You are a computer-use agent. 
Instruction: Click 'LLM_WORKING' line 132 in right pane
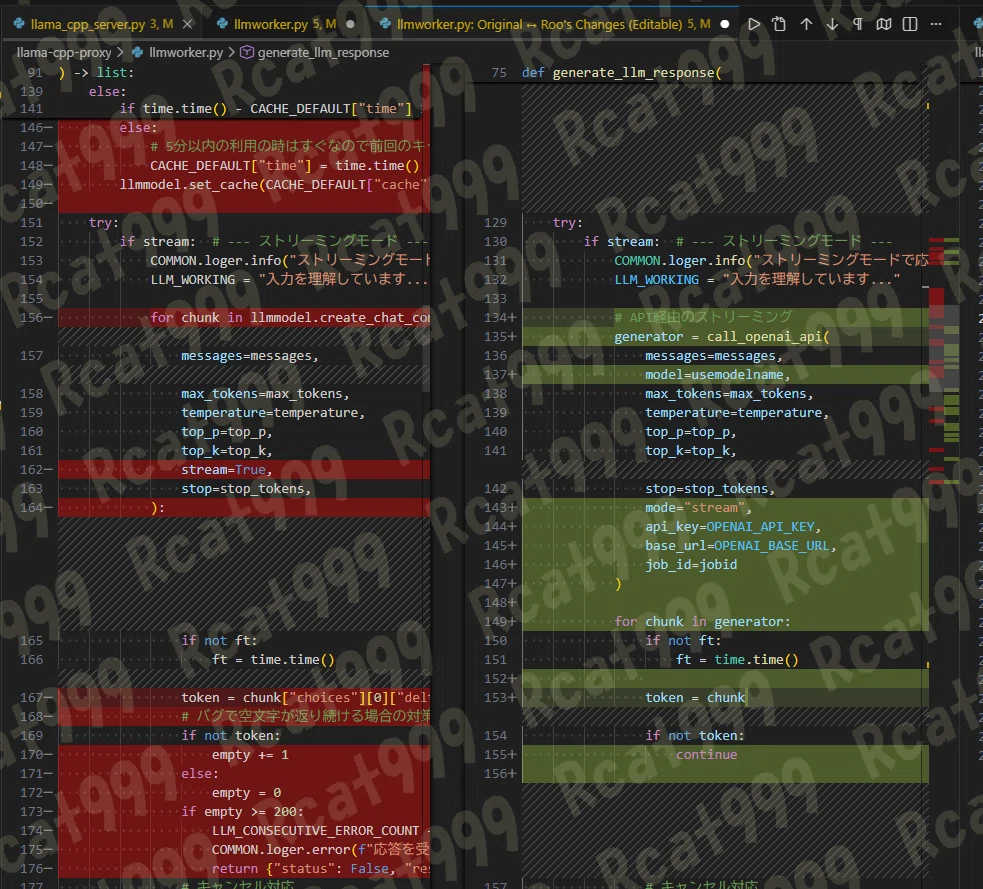[656, 280]
